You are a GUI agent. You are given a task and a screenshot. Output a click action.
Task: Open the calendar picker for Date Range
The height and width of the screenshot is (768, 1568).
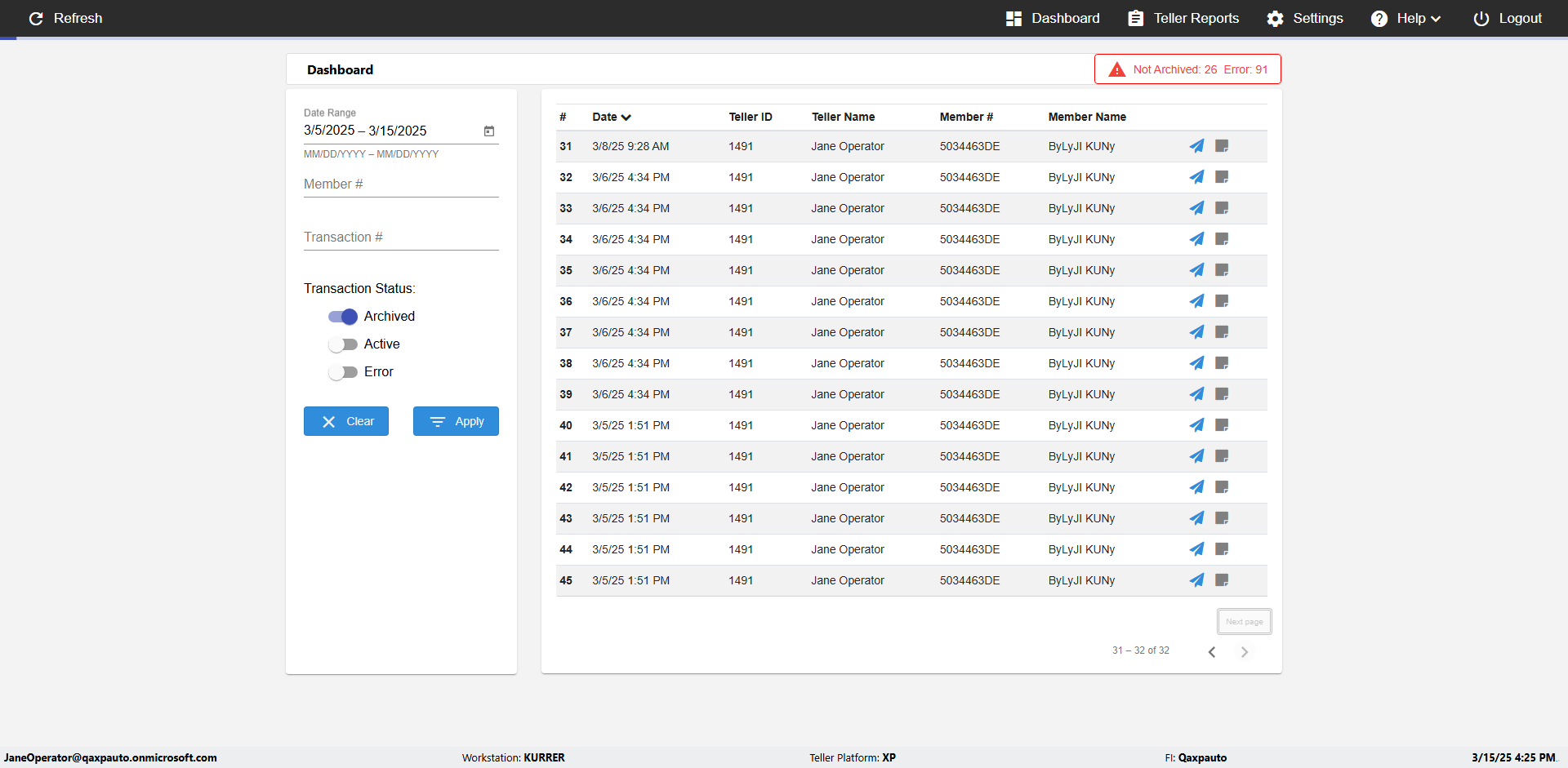pyautogui.click(x=489, y=131)
